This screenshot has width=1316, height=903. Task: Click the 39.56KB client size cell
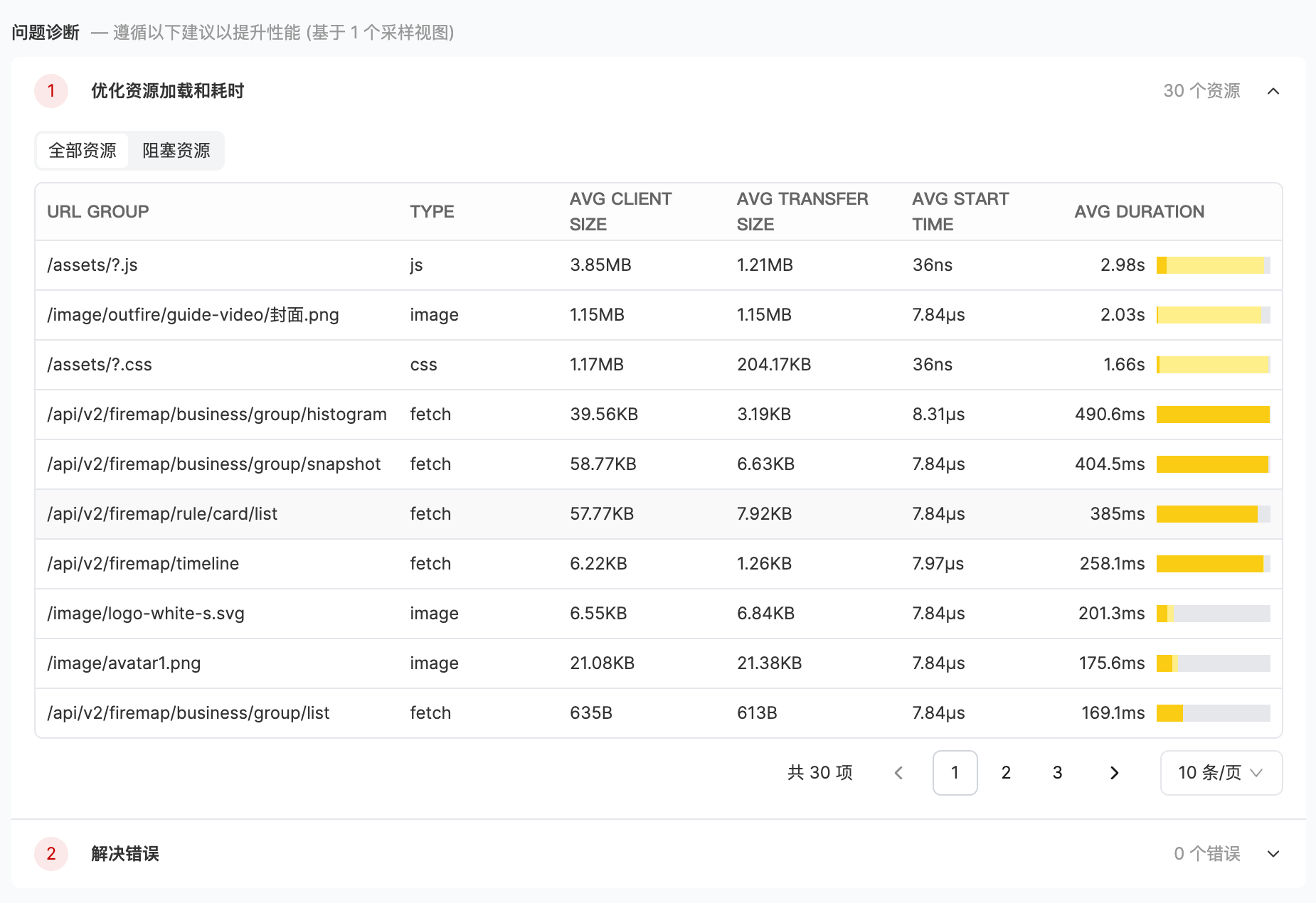click(x=604, y=415)
